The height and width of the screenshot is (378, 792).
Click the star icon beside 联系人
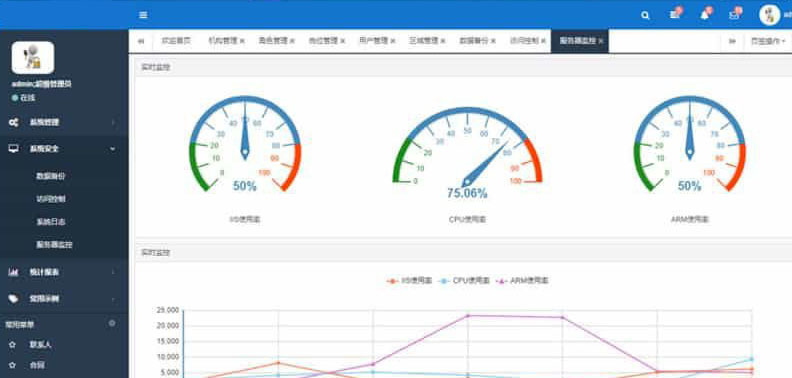coord(13,345)
